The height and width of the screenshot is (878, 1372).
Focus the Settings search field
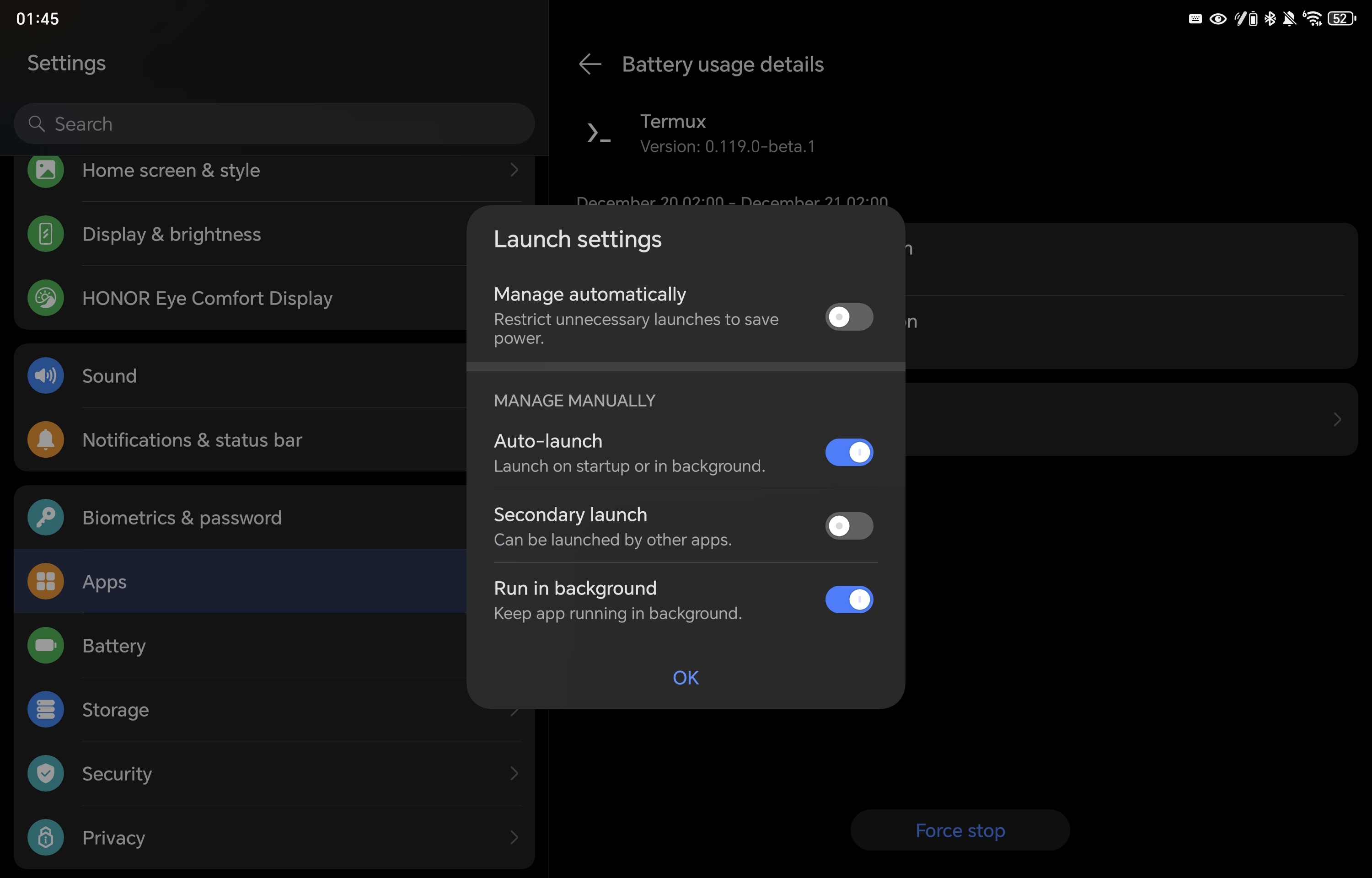tap(273, 124)
